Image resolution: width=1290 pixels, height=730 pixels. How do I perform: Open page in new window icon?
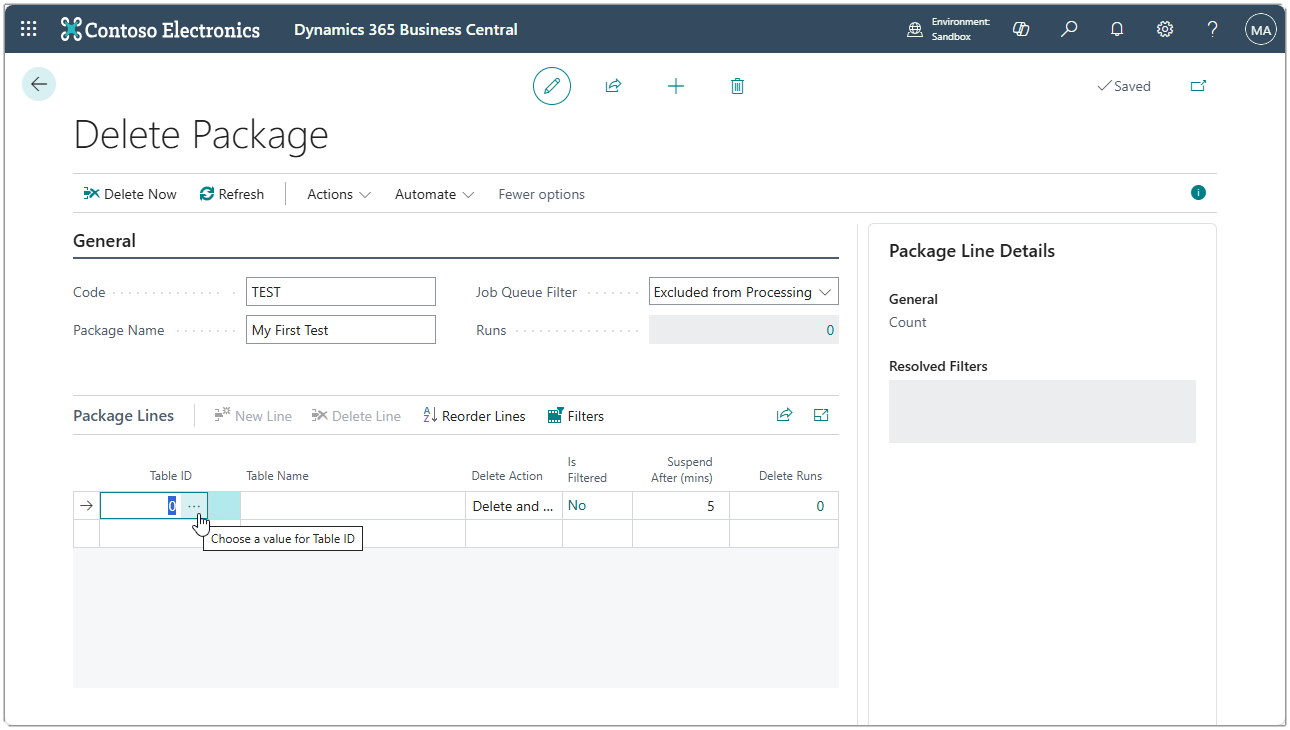(x=1198, y=86)
